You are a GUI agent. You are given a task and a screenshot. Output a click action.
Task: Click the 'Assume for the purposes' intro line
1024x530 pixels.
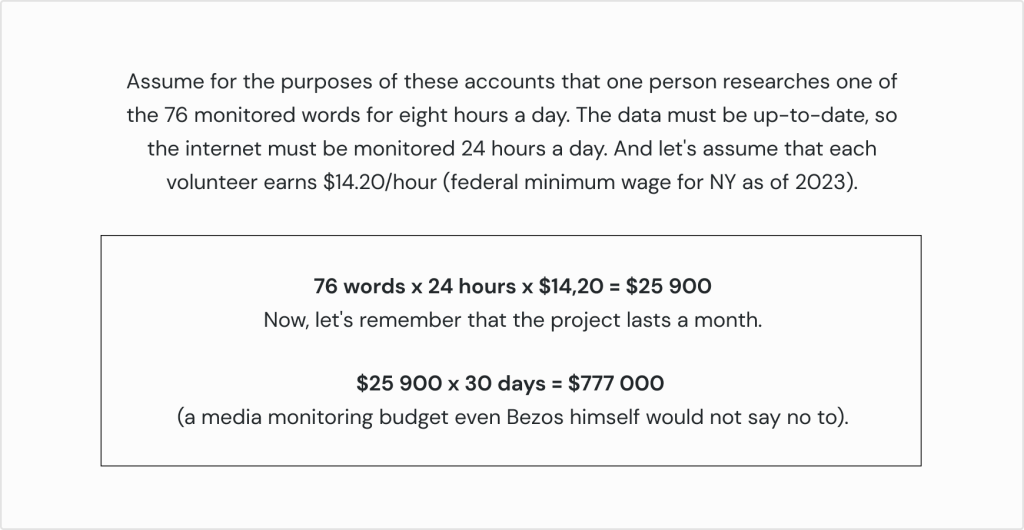click(x=512, y=82)
